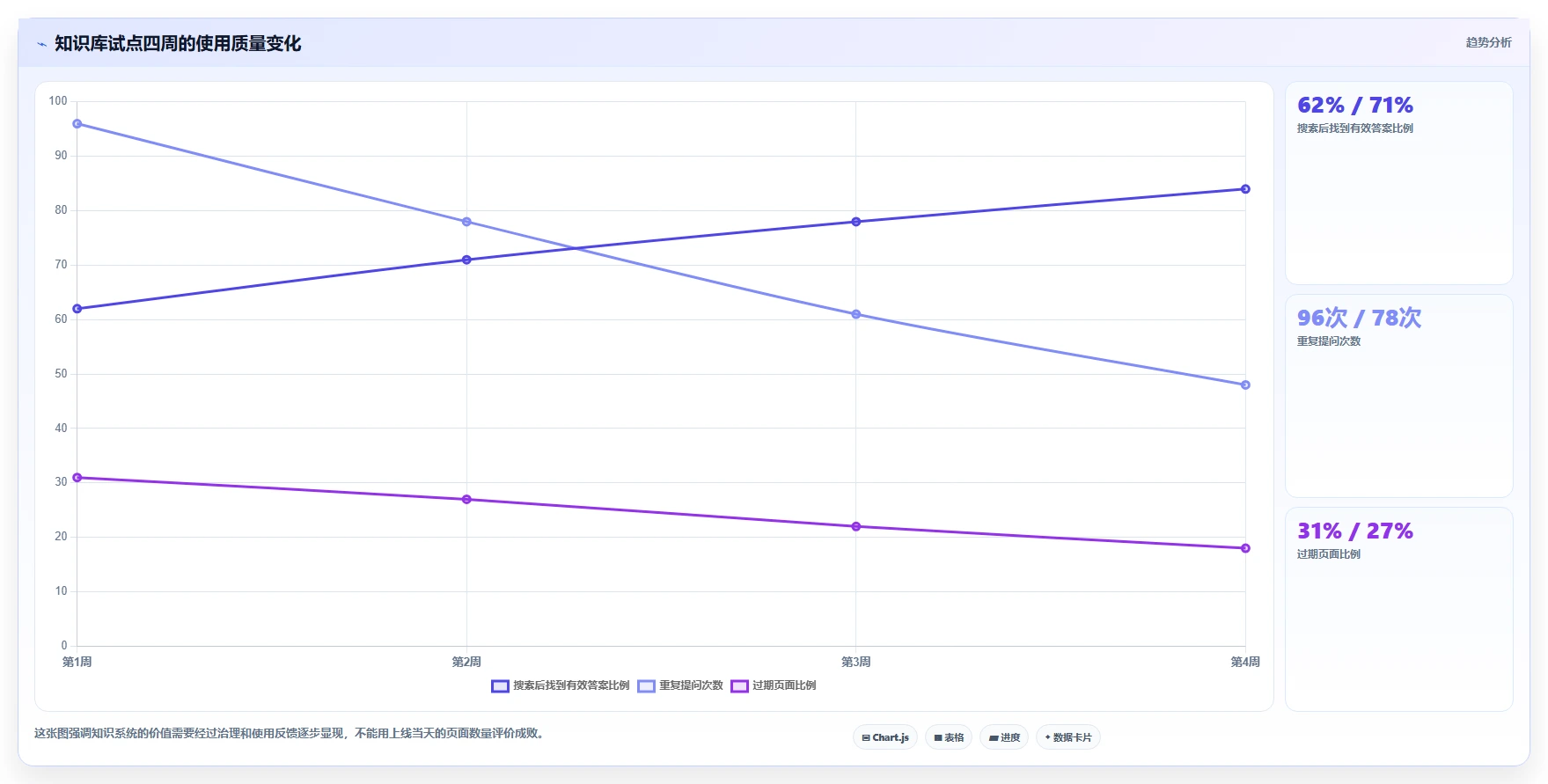Select the 第2周 point on 搜索后找到有效答案比例 line
The height and width of the screenshot is (784, 1548).
pyautogui.click(x=466, y=260)
